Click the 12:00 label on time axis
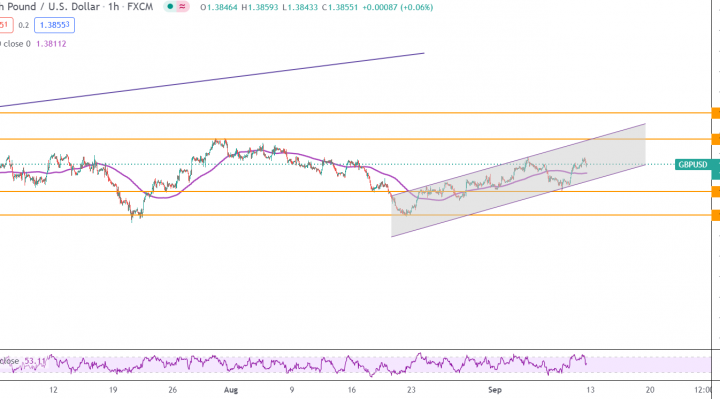Screen dimensions: 720x399 tap(703, 390)
